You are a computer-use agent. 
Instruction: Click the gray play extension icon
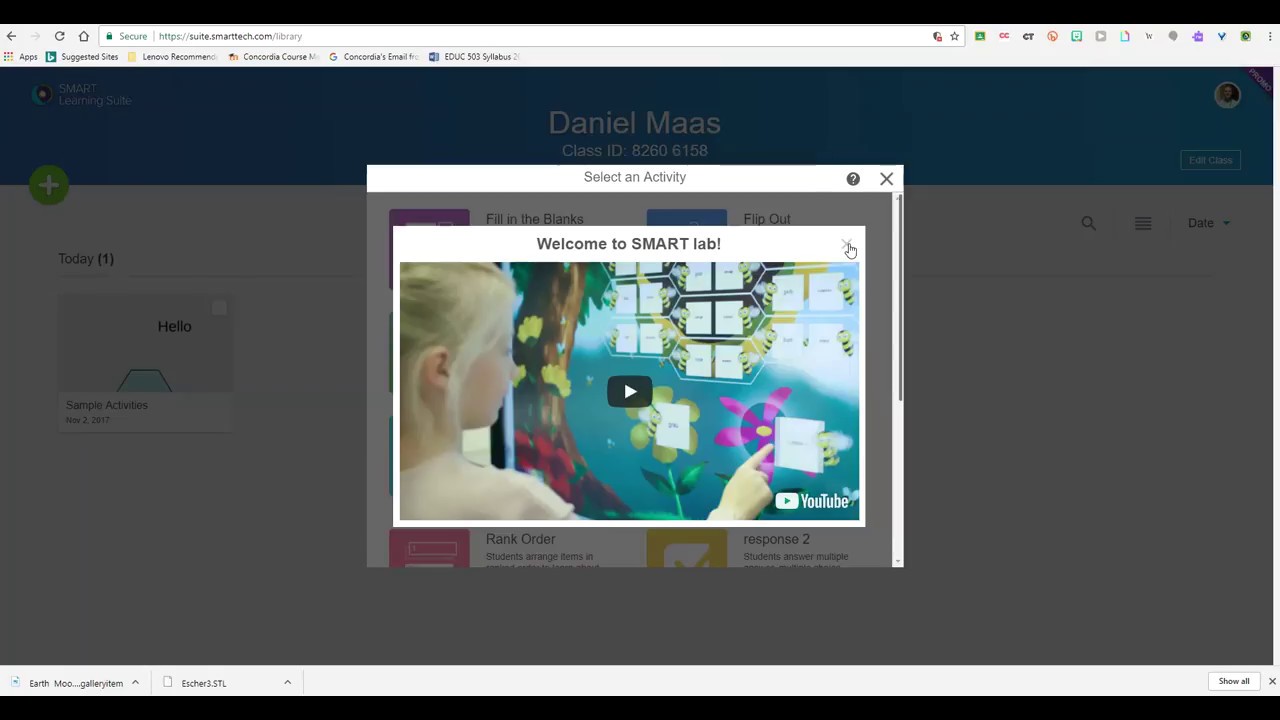(x=1101, y=36)
